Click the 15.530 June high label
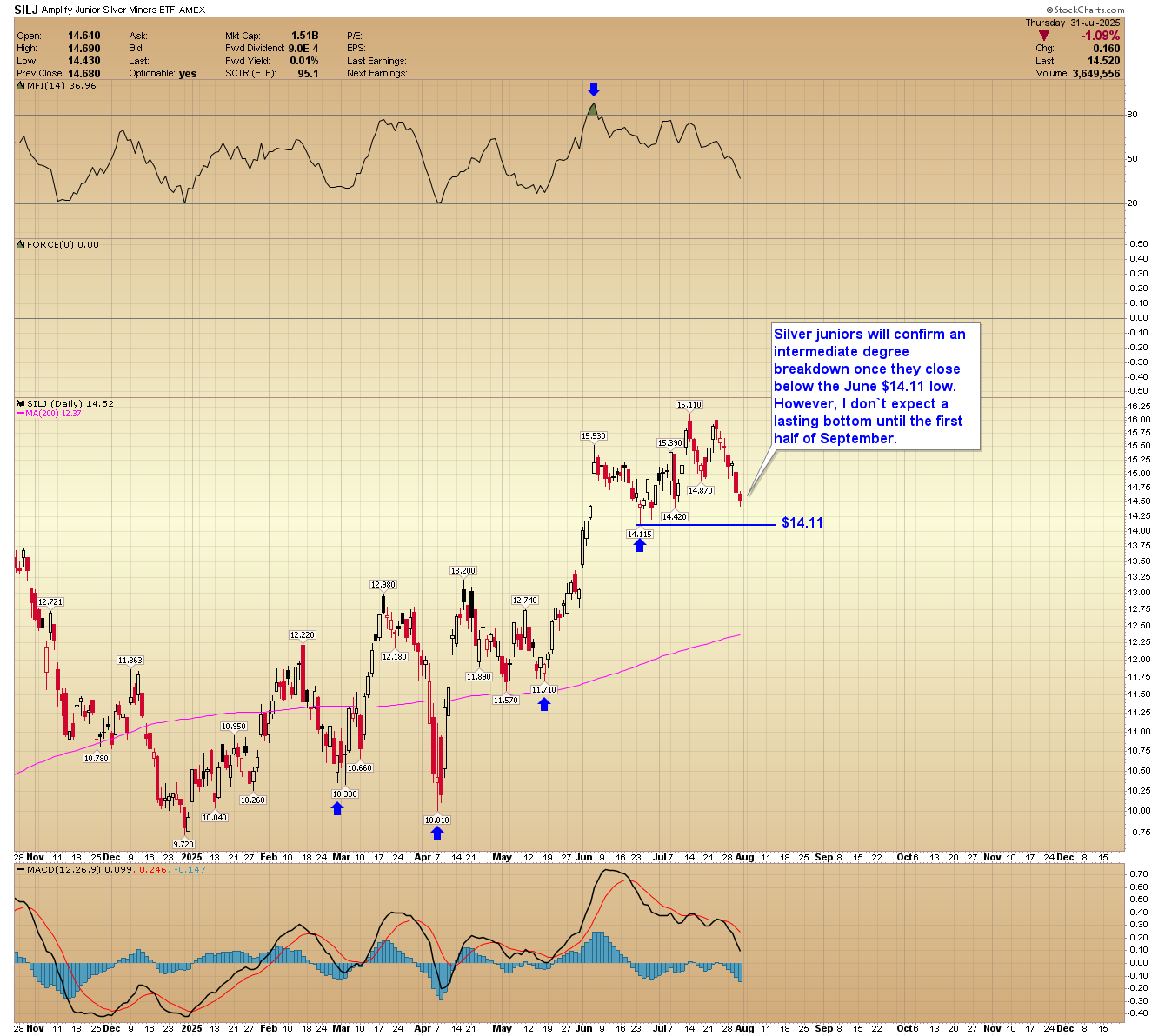The height and width of the screenshot is (1036, 1165). (594, 436)
